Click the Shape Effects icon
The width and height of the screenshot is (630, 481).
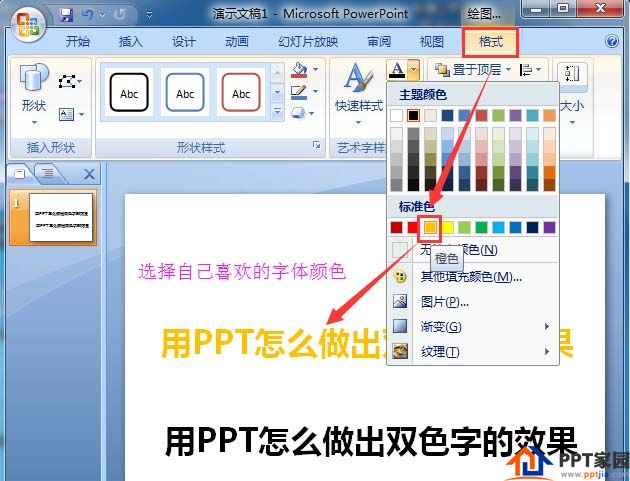coord(298,113)
